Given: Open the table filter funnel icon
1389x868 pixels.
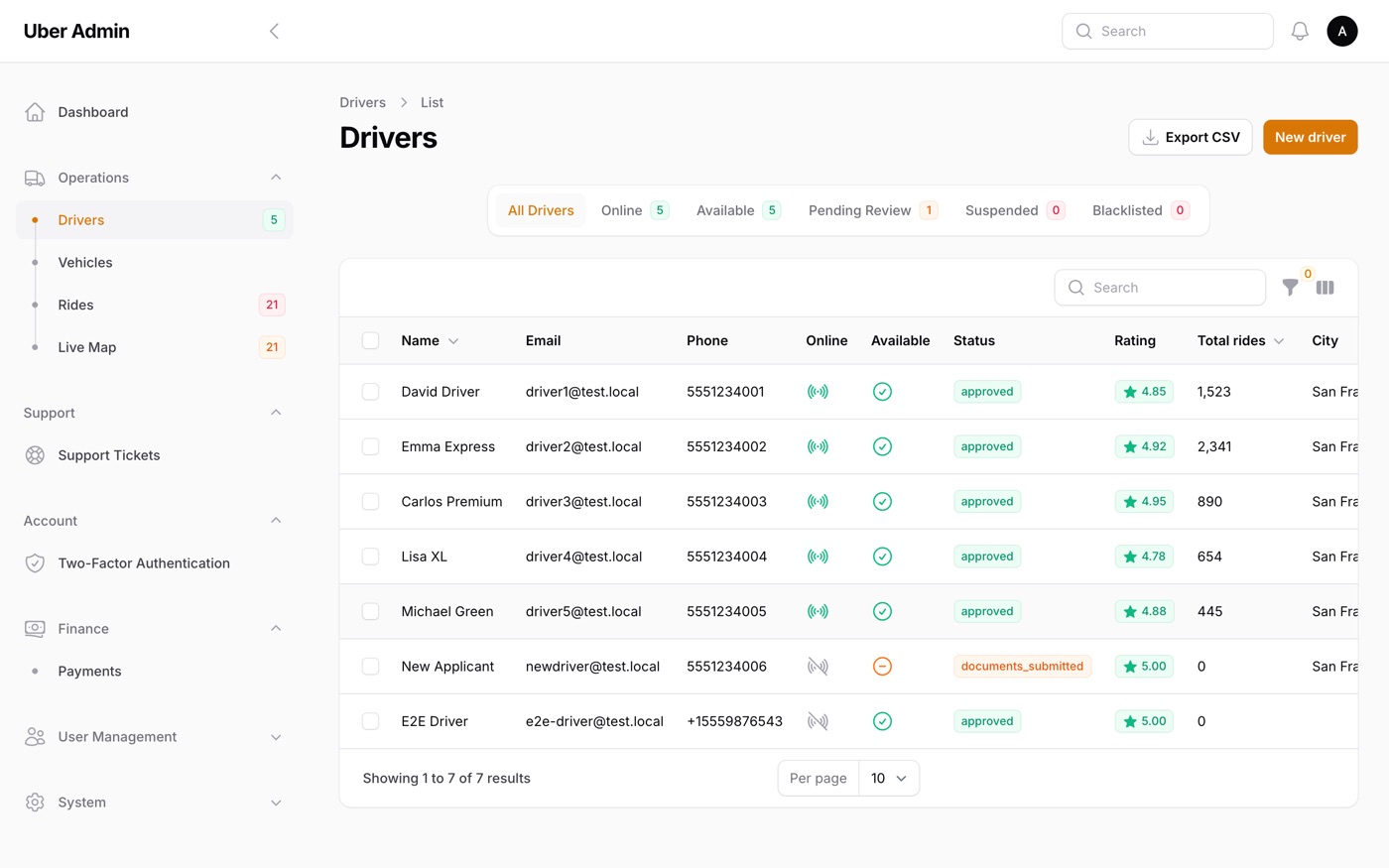Looking at the screenshot, I should (1290, 288).
